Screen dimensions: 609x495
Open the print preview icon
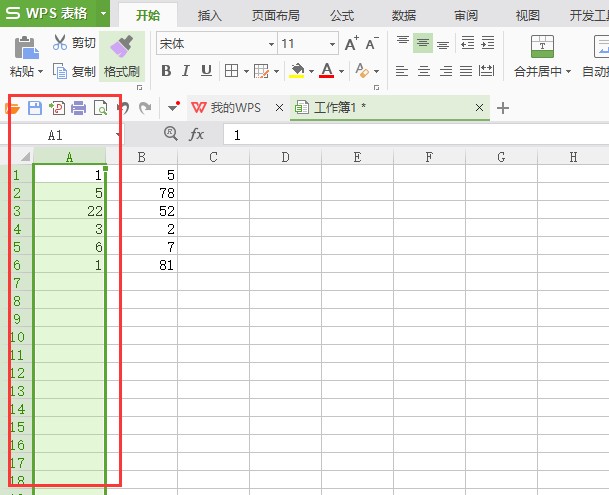coord(100,108)
